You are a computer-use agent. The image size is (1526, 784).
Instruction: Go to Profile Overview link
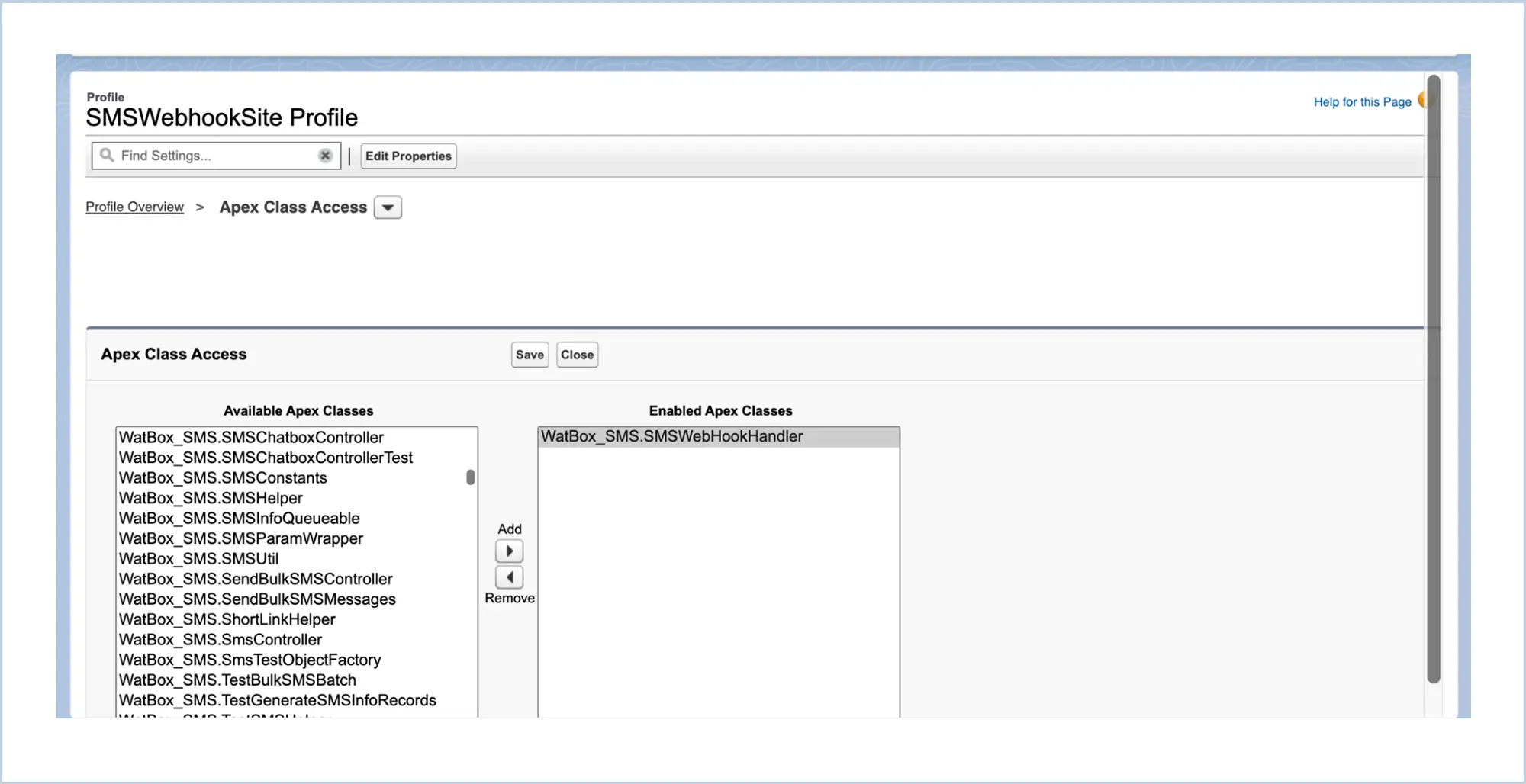[x=134, y=207]
